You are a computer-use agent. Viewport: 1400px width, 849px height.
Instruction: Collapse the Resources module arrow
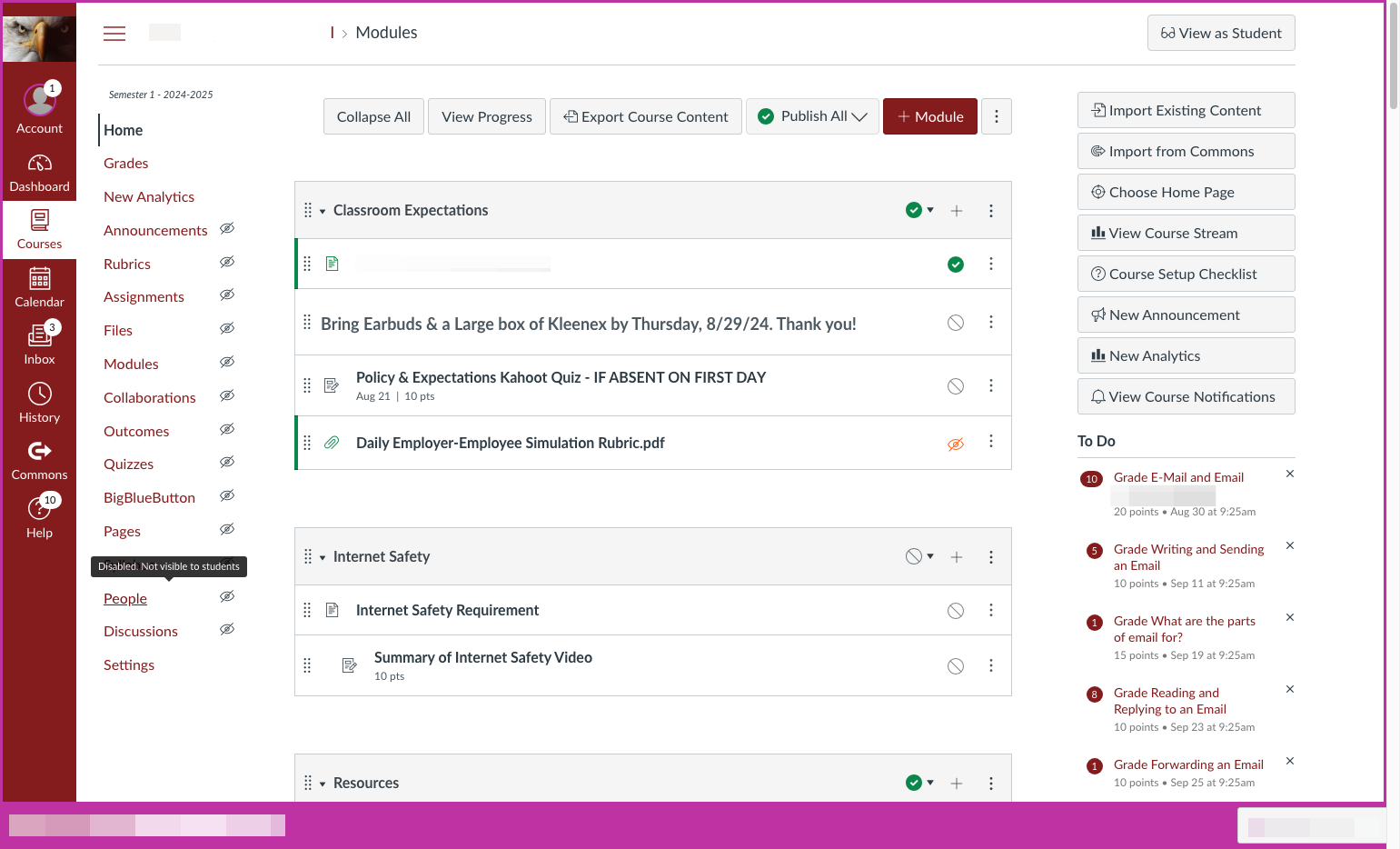click(x=323, y=784)
